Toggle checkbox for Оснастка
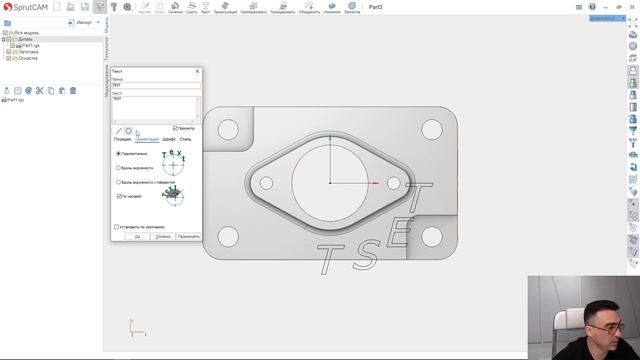640x360 pixels. [x=9, y=58]
